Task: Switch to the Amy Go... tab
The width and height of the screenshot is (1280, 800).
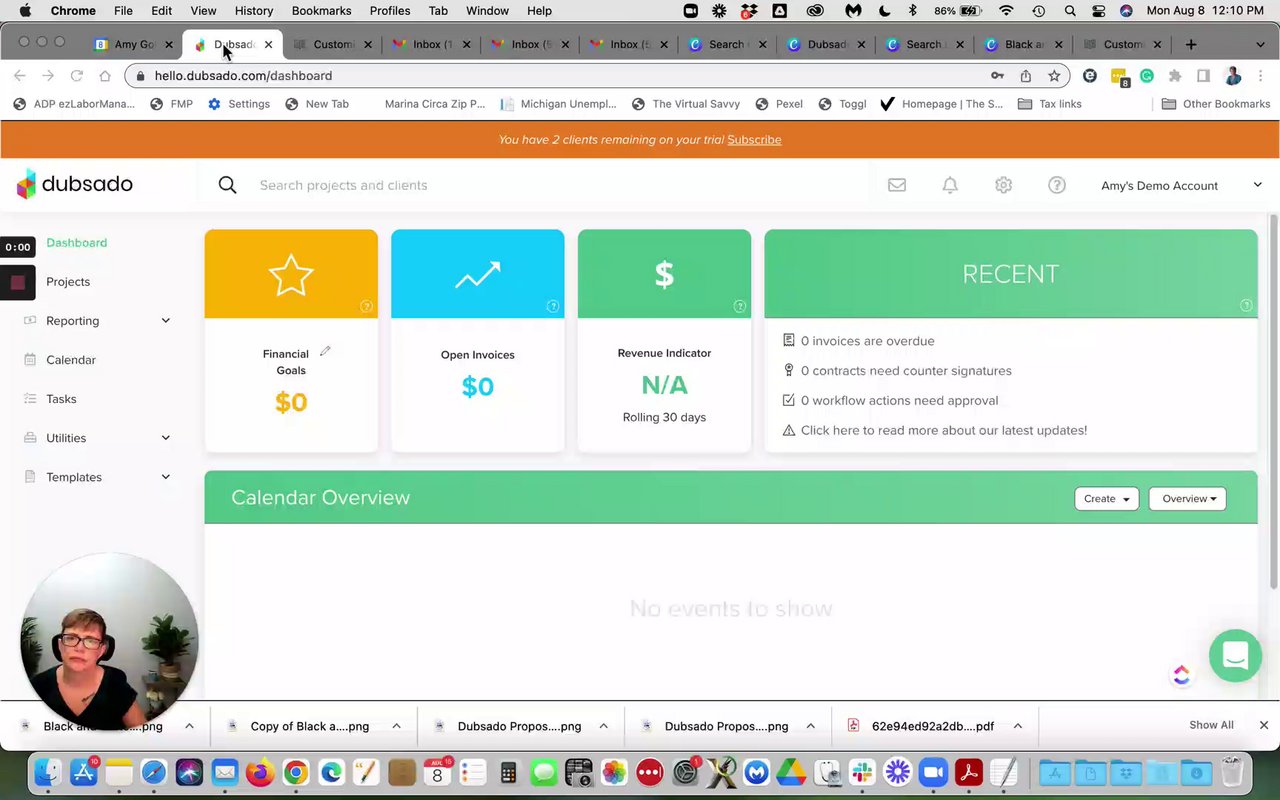Action: click(134, 45)
